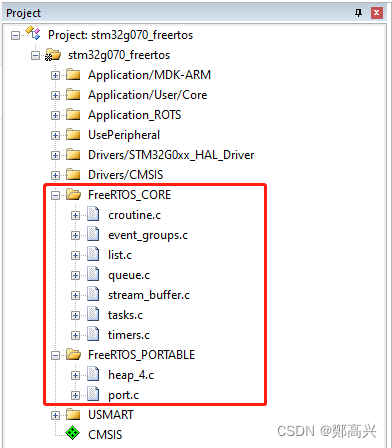Screen dimensions: 392x448
Task: Click the UsePeripheral folder icon
Action: 73,135
